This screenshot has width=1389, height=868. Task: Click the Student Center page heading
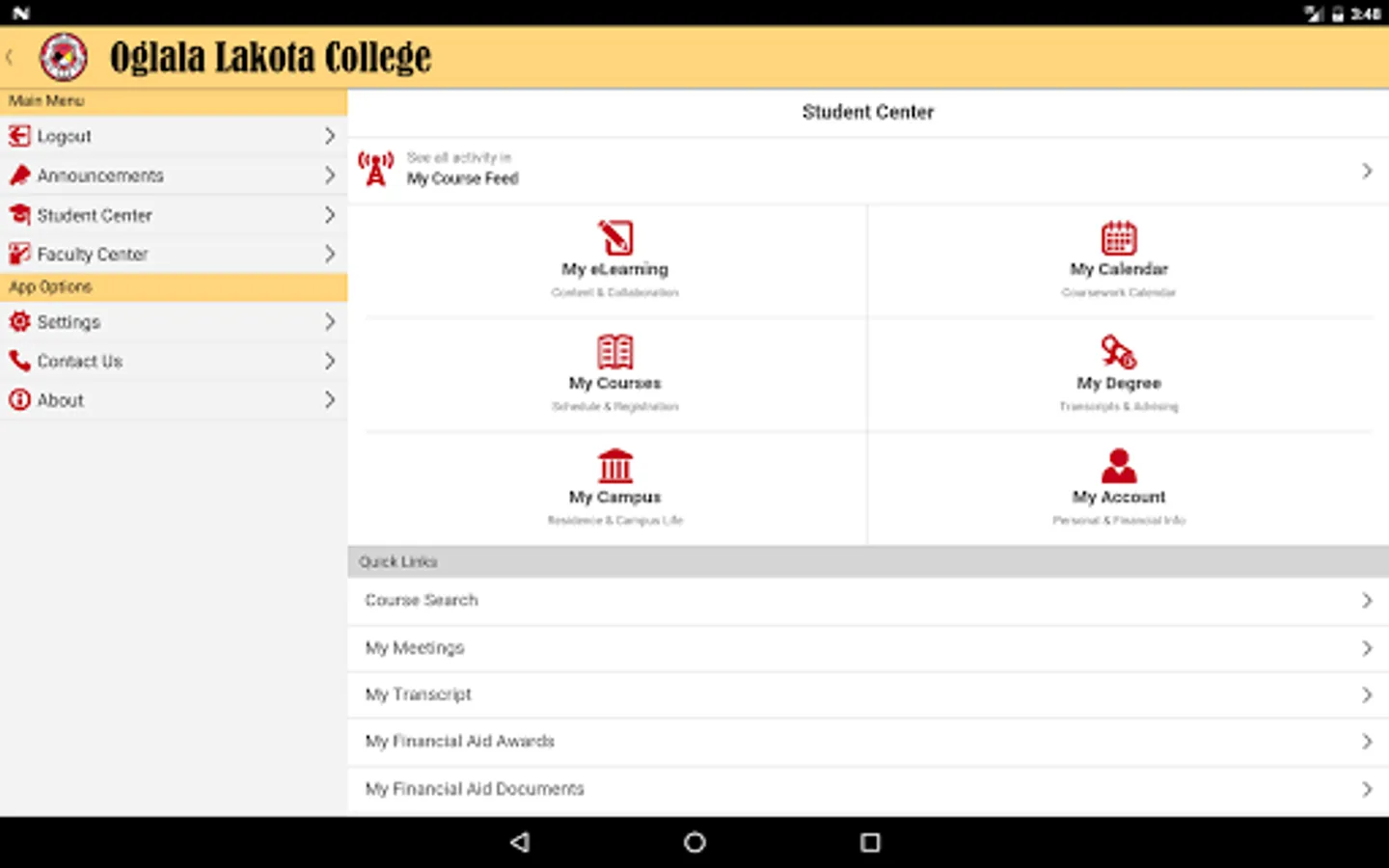click(x=868, y=112)
